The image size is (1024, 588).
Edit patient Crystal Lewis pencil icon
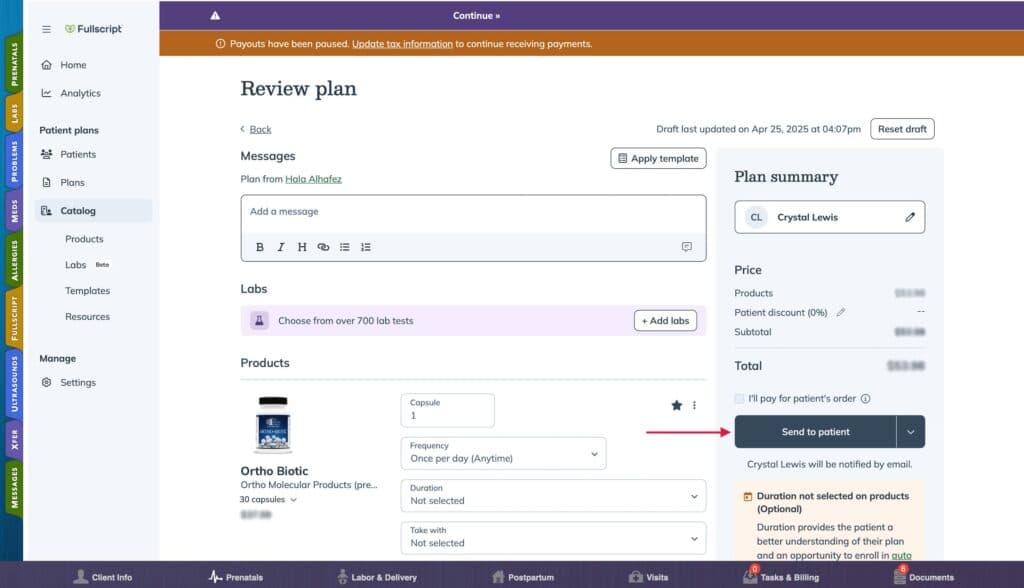[910, 217]
